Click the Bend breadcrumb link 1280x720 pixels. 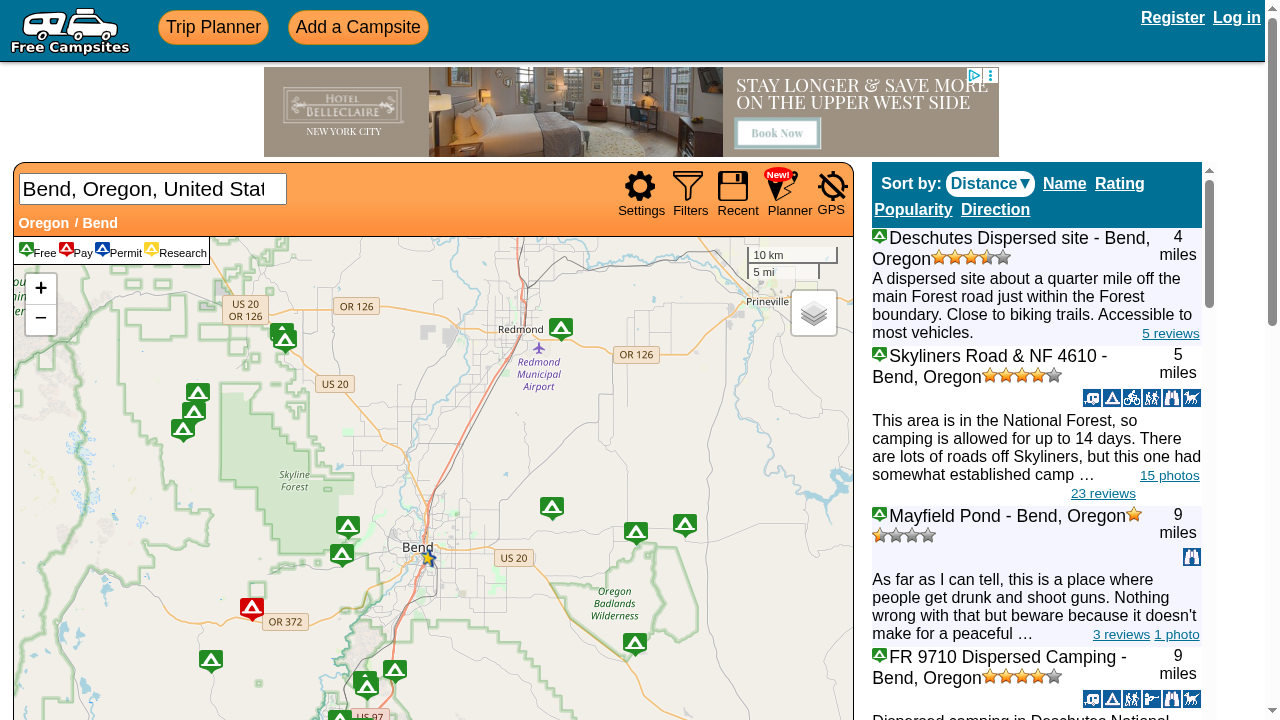click(100, 223)
